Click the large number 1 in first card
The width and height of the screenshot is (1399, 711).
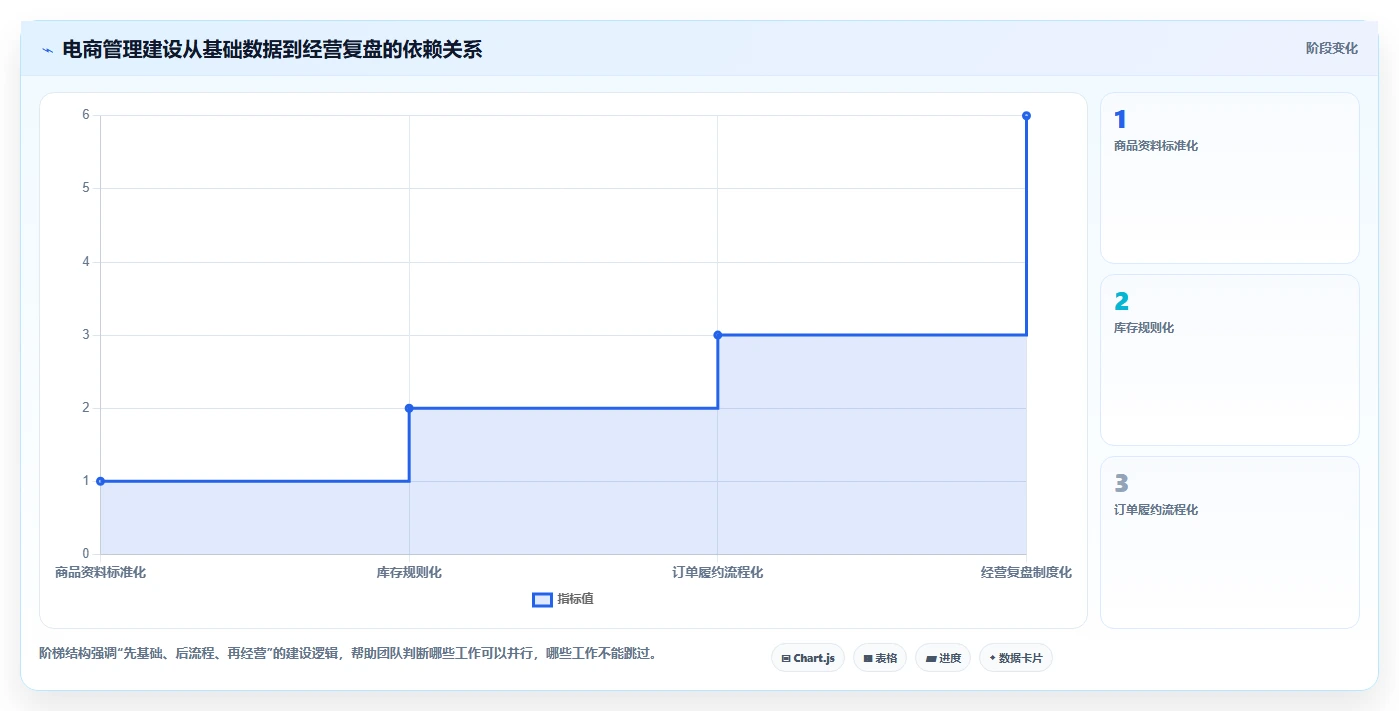click(1120, 120)
